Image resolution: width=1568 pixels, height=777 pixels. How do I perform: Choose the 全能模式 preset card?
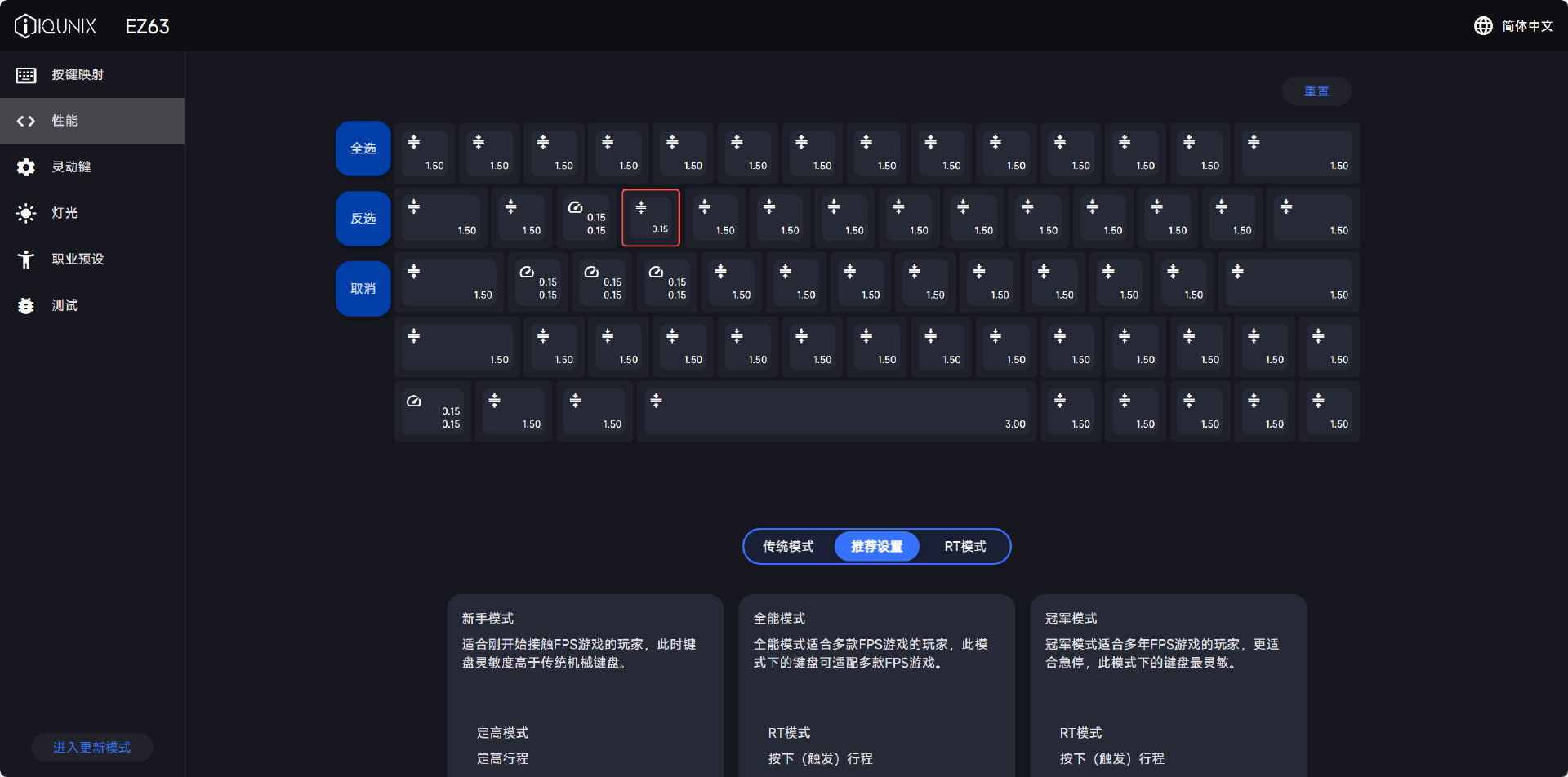(877, 686)
